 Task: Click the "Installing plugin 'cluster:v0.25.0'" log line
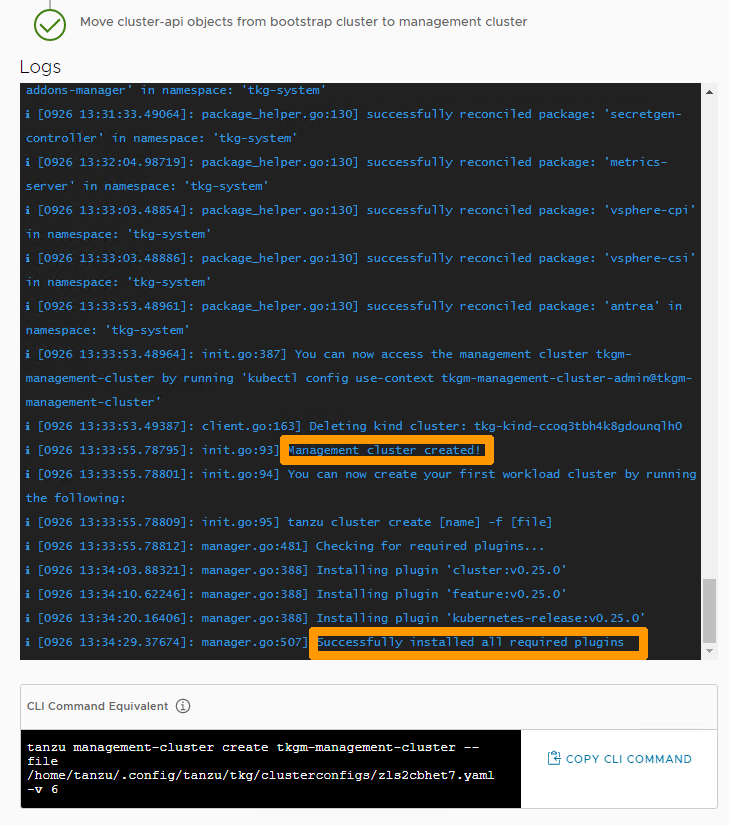296,570
